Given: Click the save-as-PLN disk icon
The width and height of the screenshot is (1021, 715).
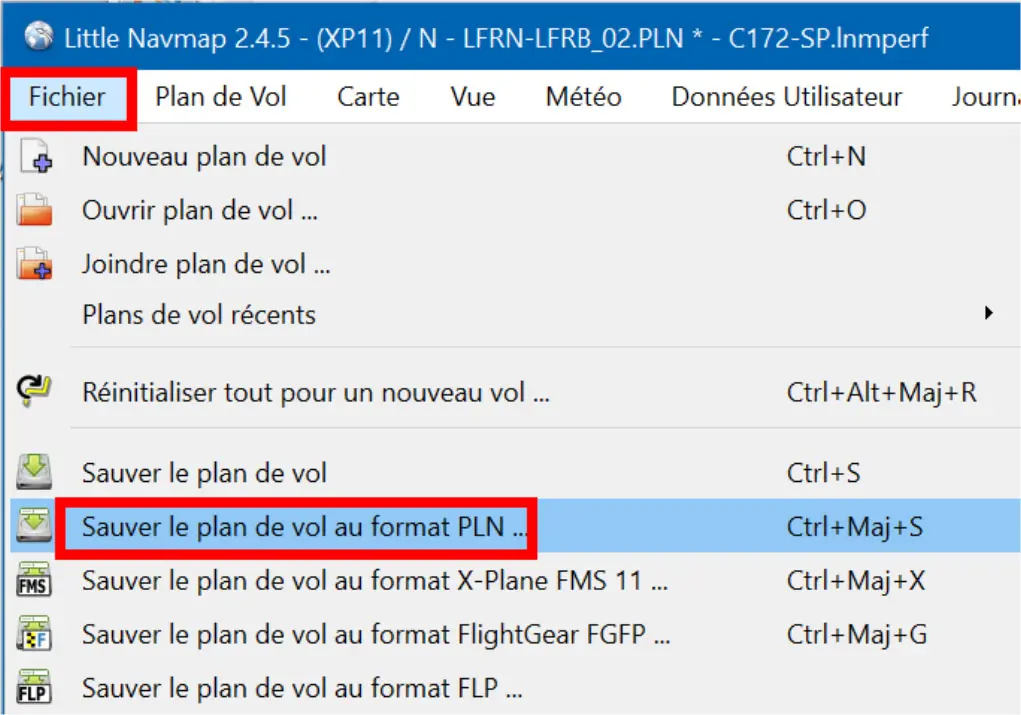Looking at the screenshot, I should (x=35, y=526).
